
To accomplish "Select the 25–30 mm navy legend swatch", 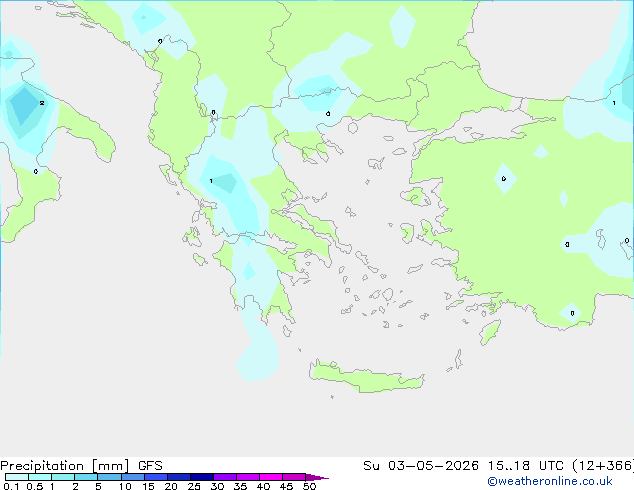I will point(201,477).
